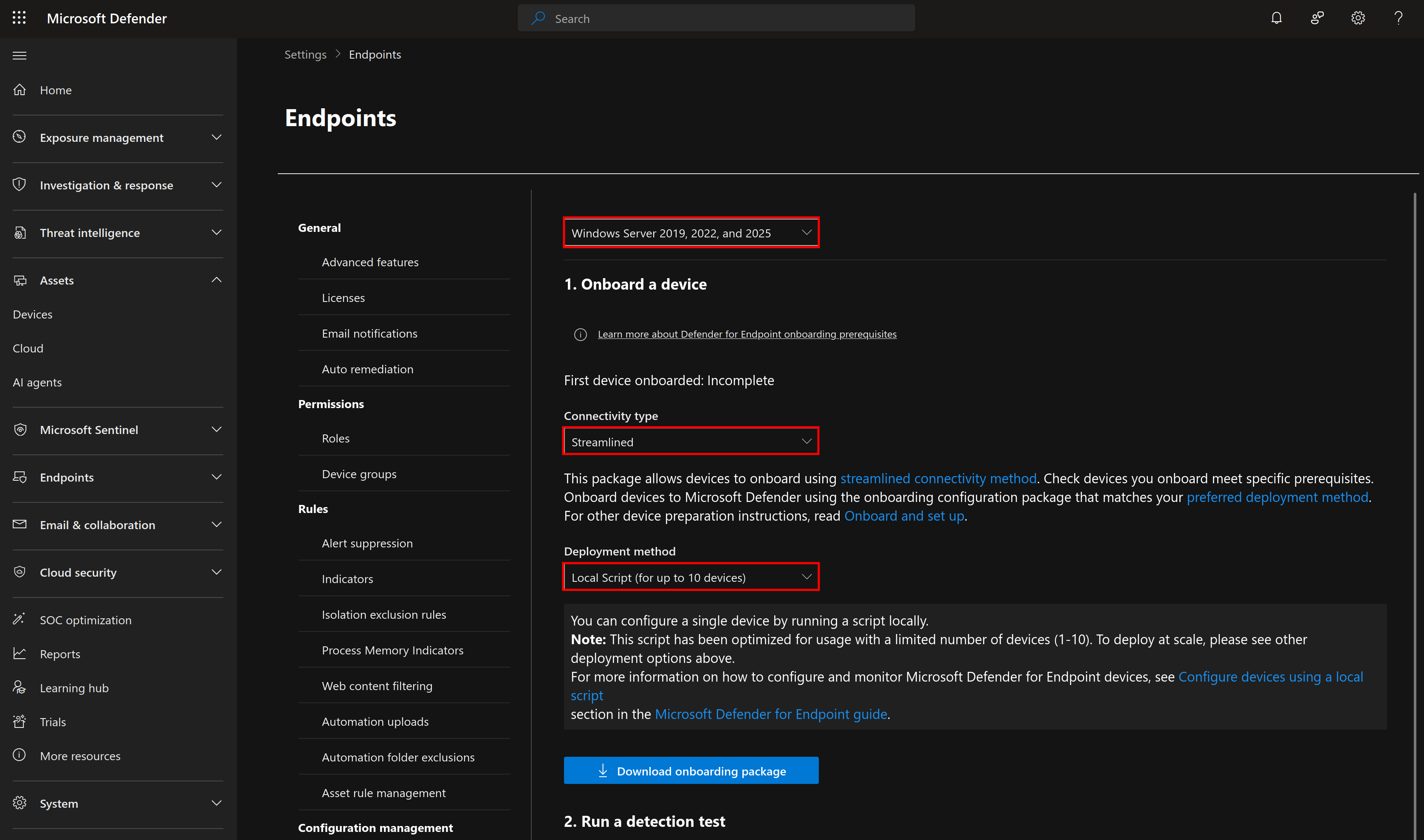Screen dimensions: 1424x840
Task: Open the streamlined connectivity method link
Action: coord(938,478)
